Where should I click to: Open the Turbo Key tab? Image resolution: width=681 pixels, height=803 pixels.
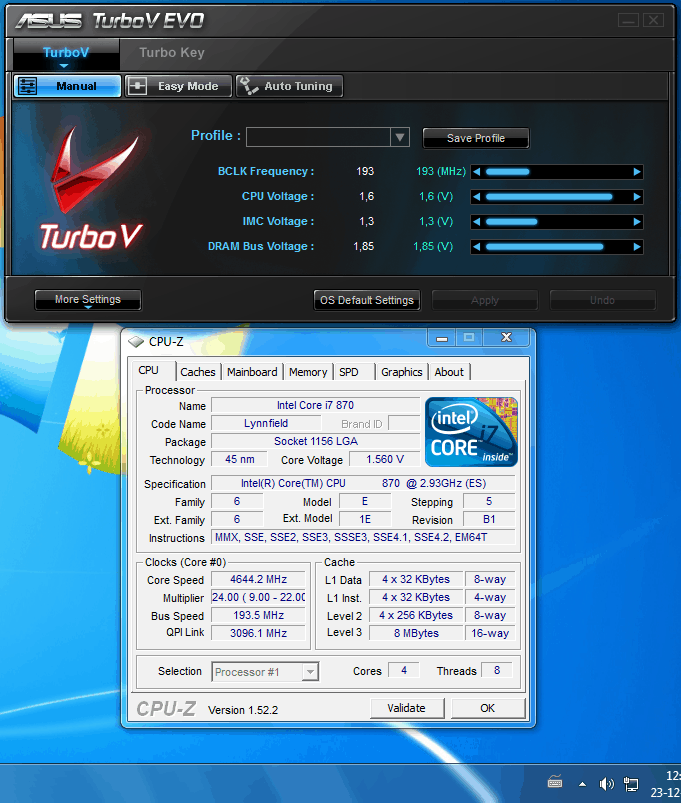click(x=172, y=53)
